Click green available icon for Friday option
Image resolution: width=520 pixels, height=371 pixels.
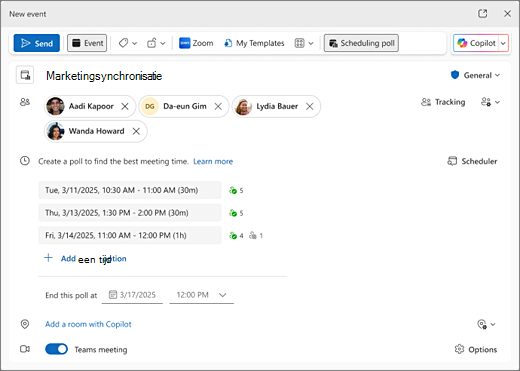[x=233, y=236]
